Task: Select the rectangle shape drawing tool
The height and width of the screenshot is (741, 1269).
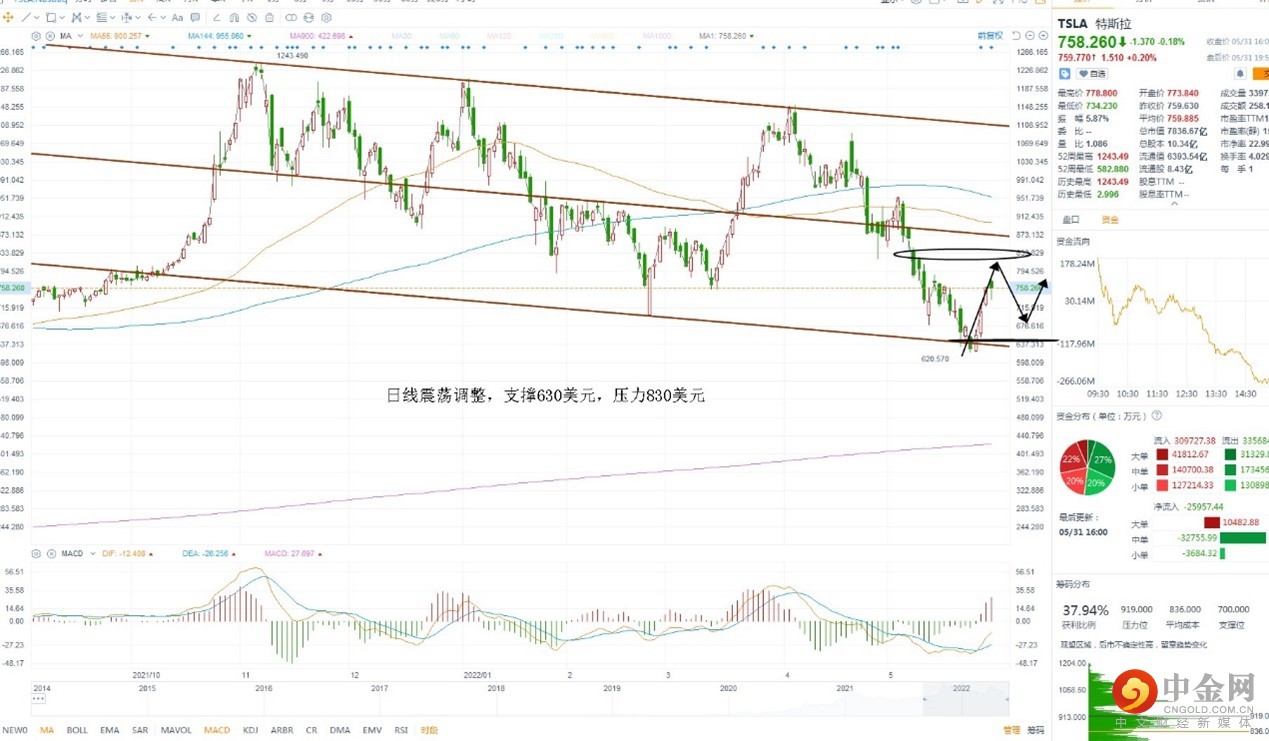Action: pos(51,17)
